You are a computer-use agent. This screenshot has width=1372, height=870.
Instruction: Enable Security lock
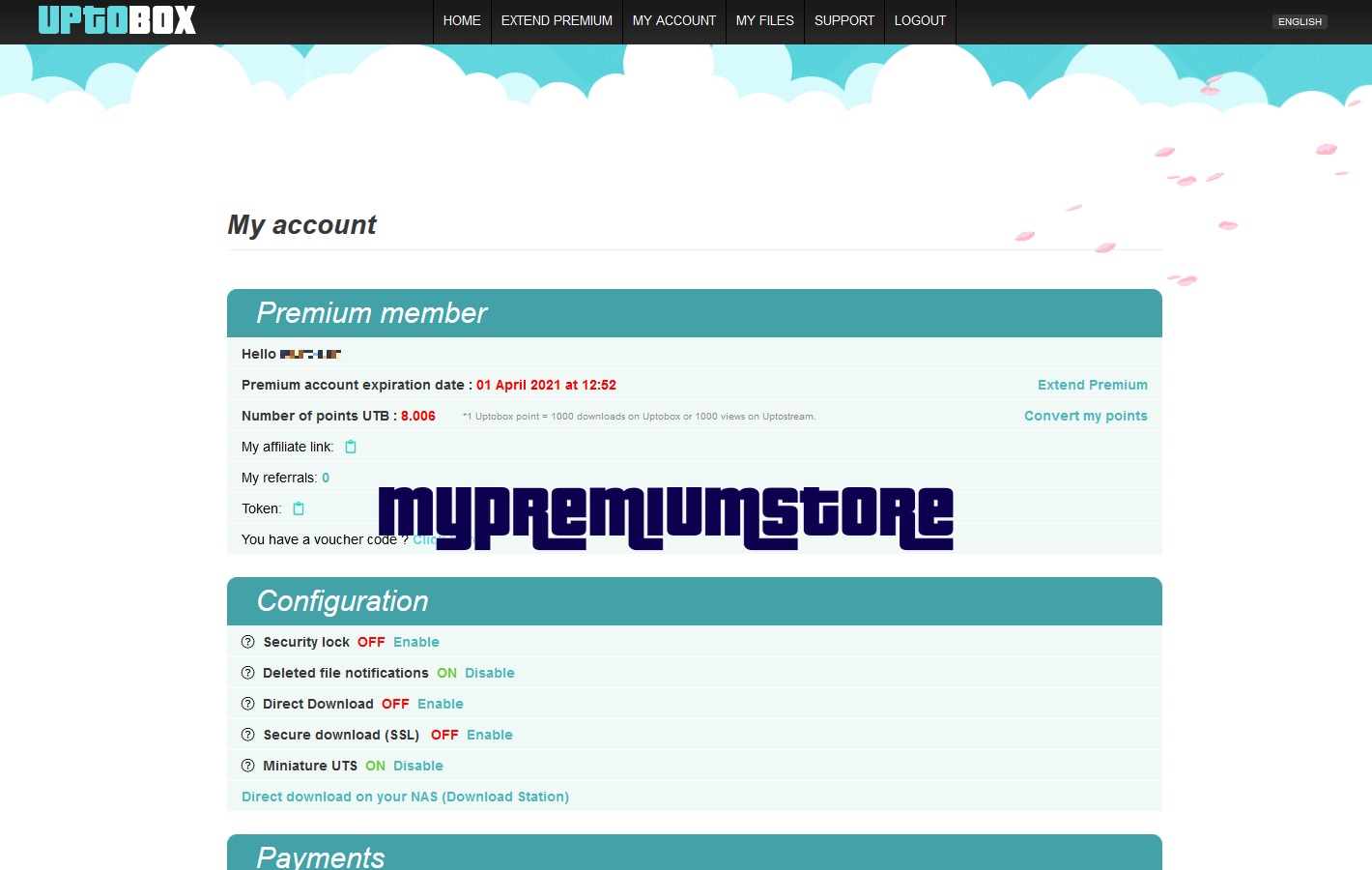[416, 642]
